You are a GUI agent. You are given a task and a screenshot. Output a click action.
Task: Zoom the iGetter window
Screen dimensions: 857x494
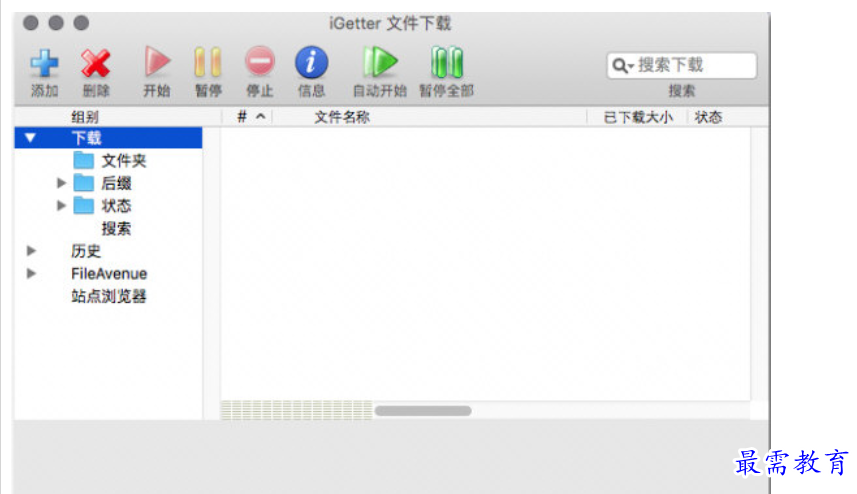click(x=81, y=23)
